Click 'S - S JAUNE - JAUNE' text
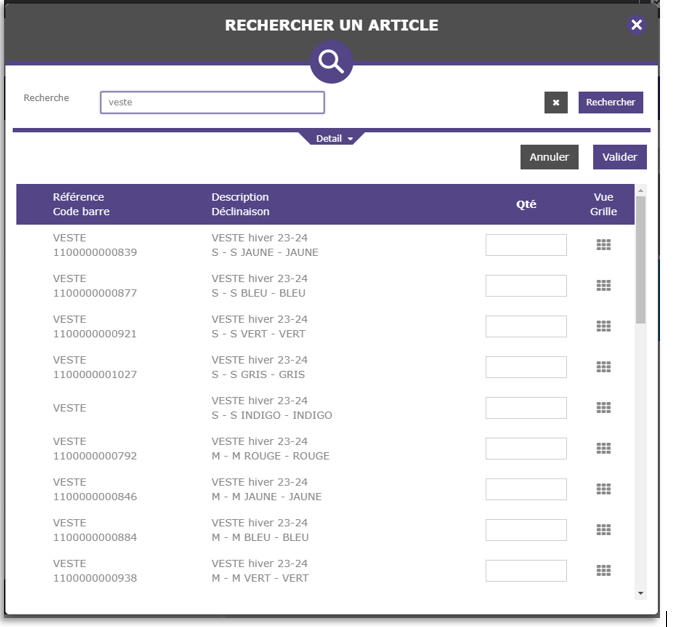Screen dimensions: 675x627 tap(265, 252)
